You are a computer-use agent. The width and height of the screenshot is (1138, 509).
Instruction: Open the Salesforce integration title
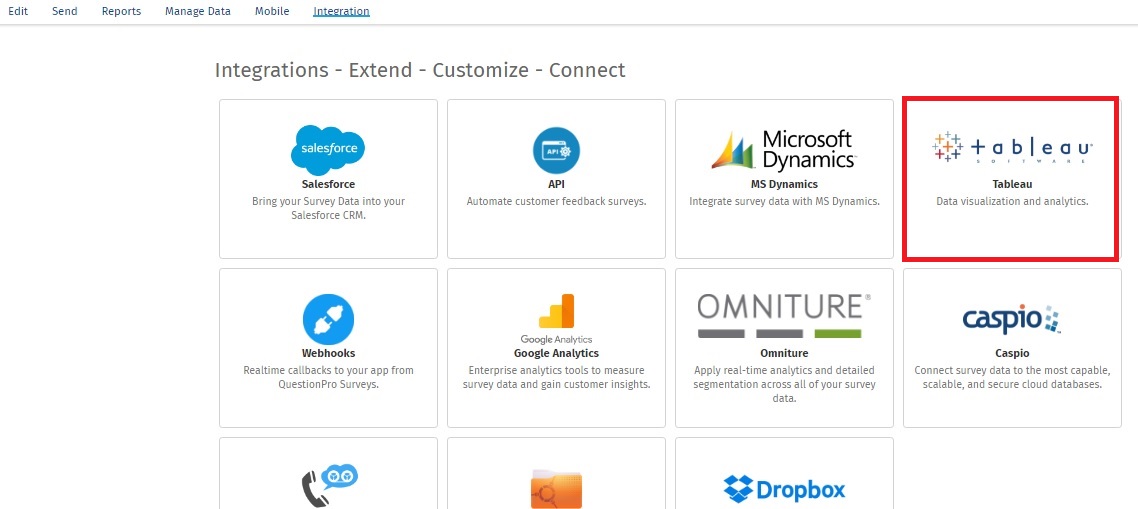pyautogui.click(x=328, y=184)
